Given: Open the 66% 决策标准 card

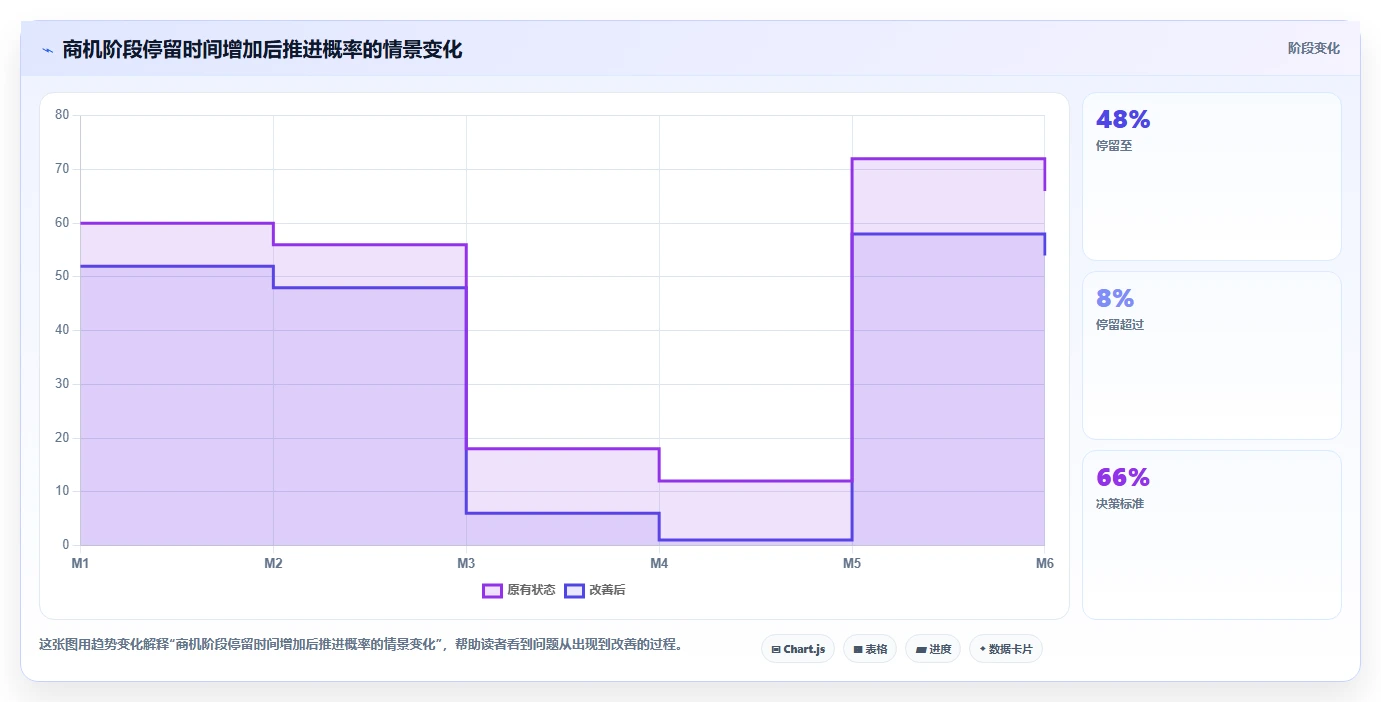Looking at the screenshot, I should coord(1211,534).
